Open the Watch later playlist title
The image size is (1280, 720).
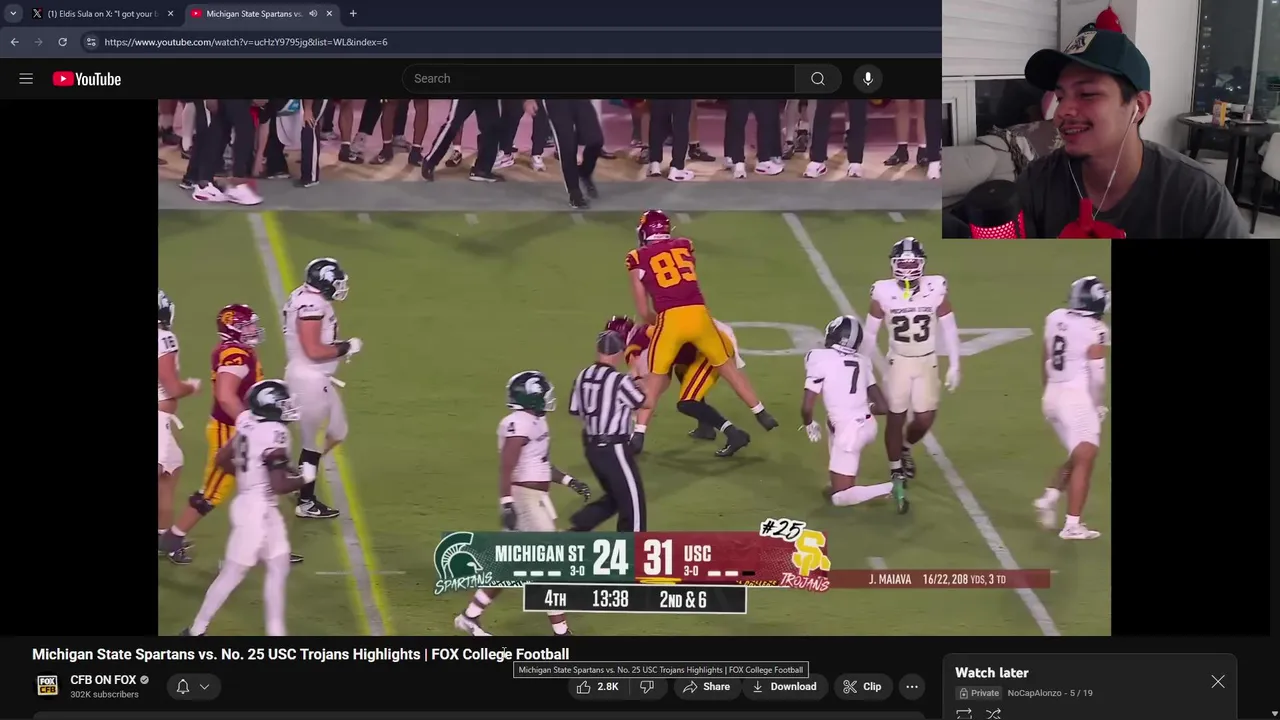click(991, 673)
